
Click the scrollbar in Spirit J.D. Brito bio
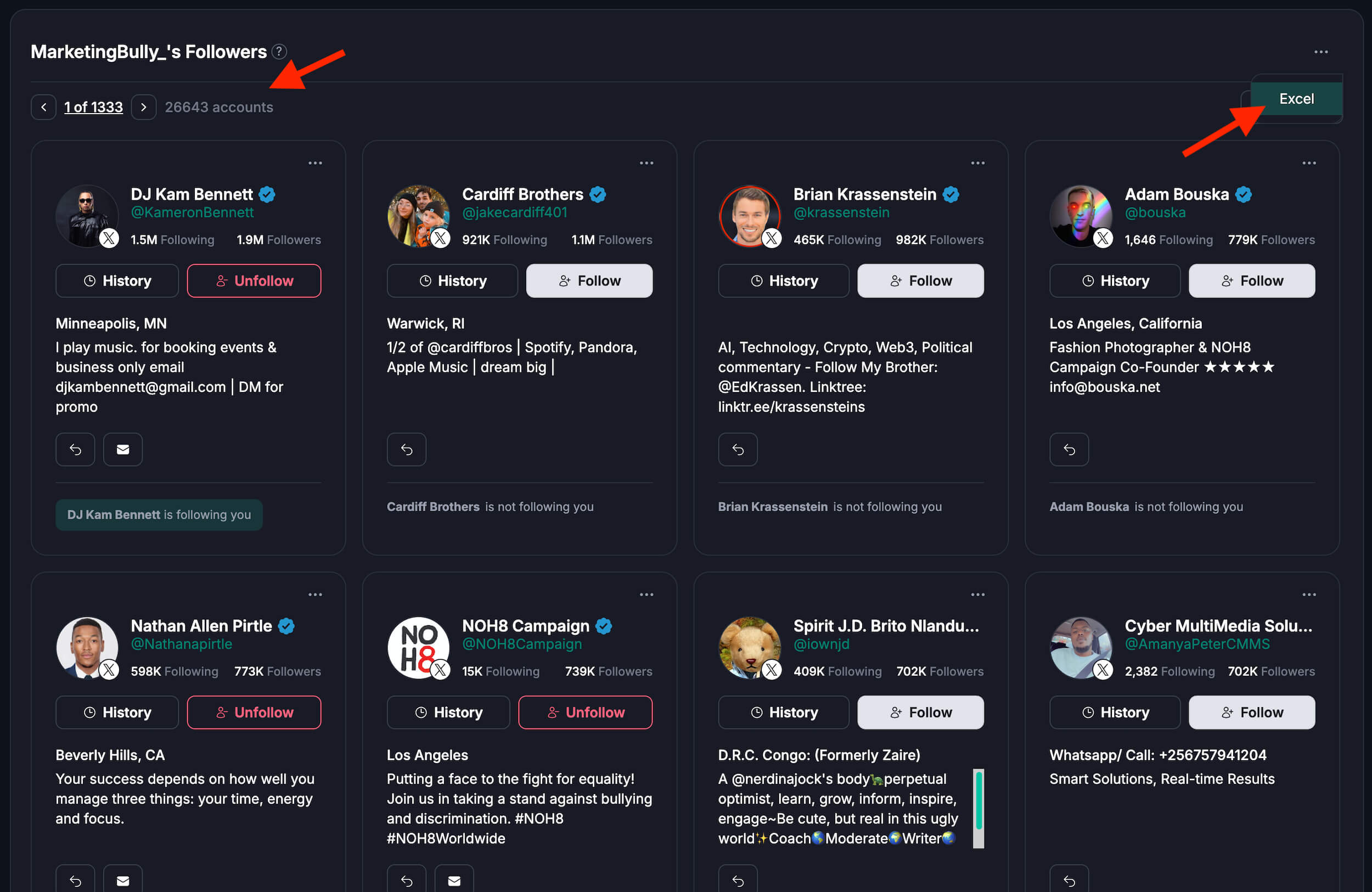[979, 808]
